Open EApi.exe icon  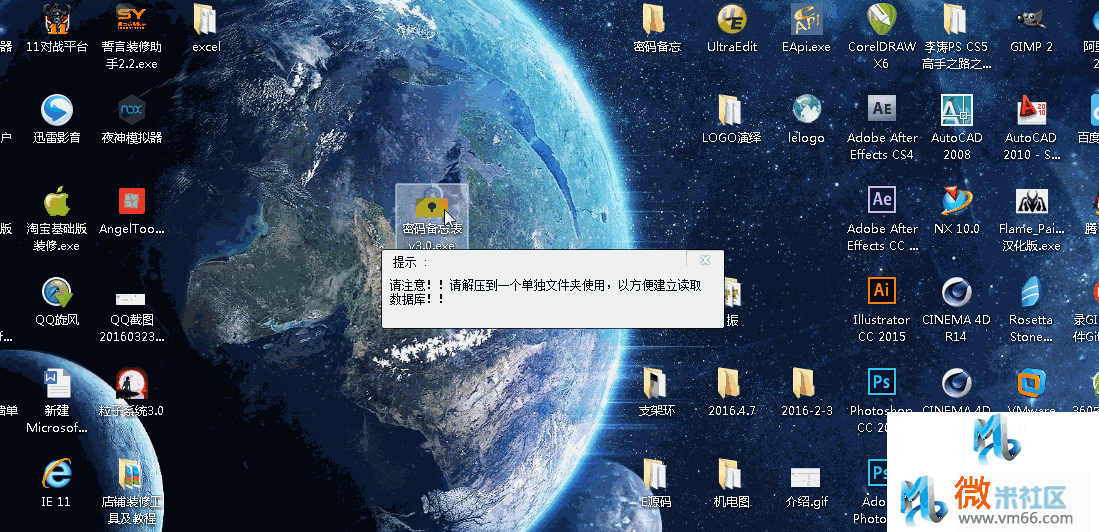pyautogui.click(x=806, y=29)
